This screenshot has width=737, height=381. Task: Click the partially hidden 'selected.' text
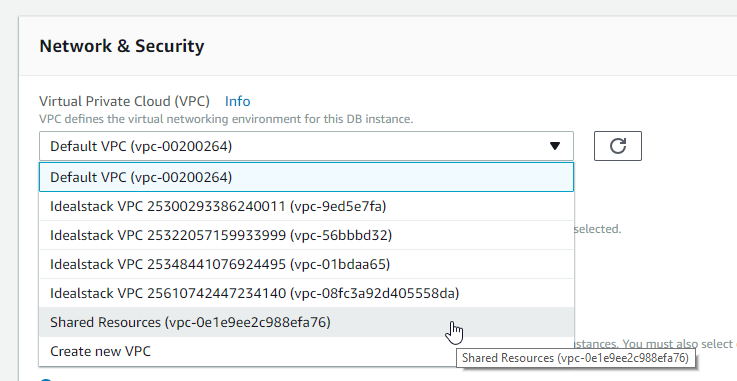[598, 229]
